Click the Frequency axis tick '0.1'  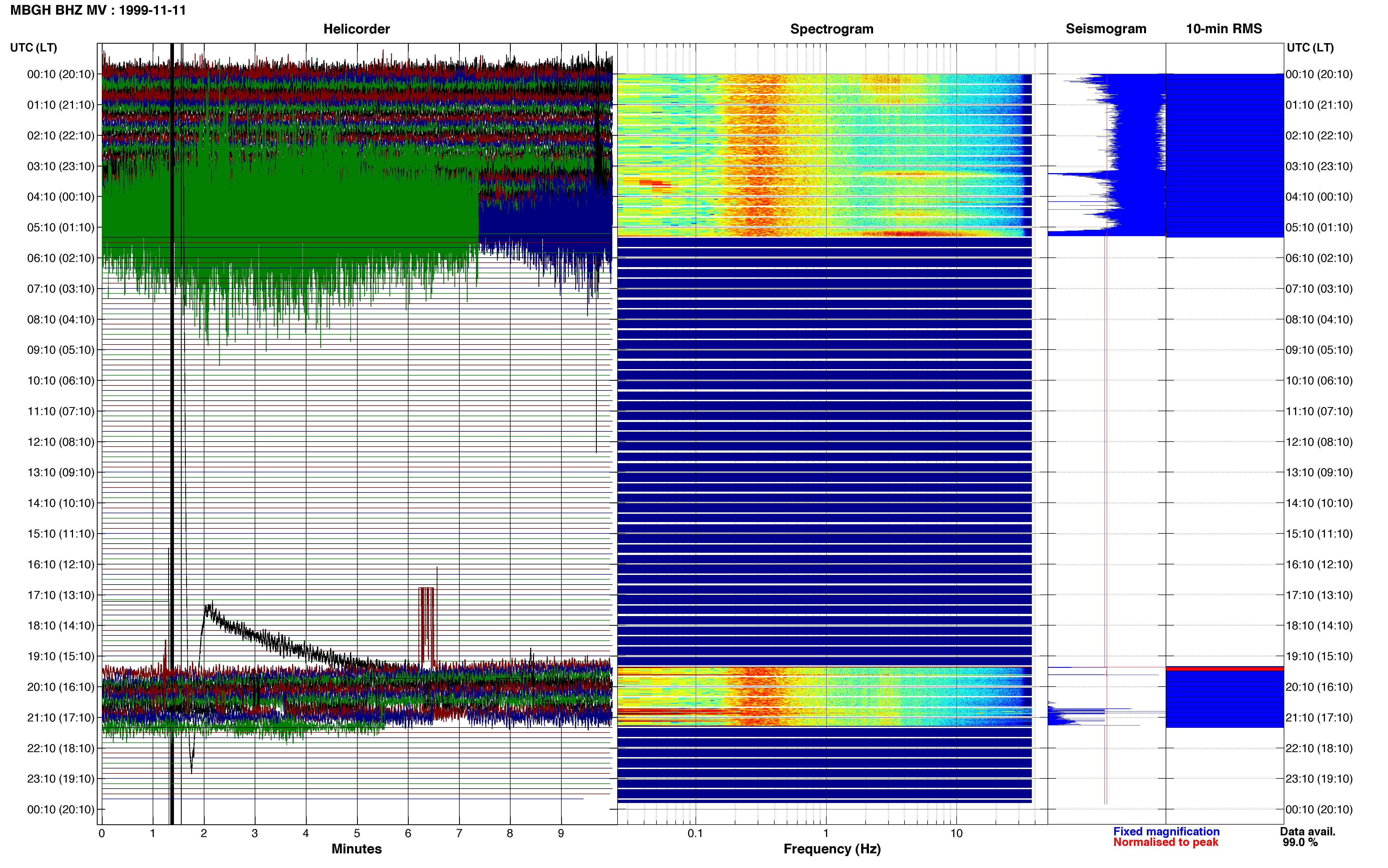point(695,833)
